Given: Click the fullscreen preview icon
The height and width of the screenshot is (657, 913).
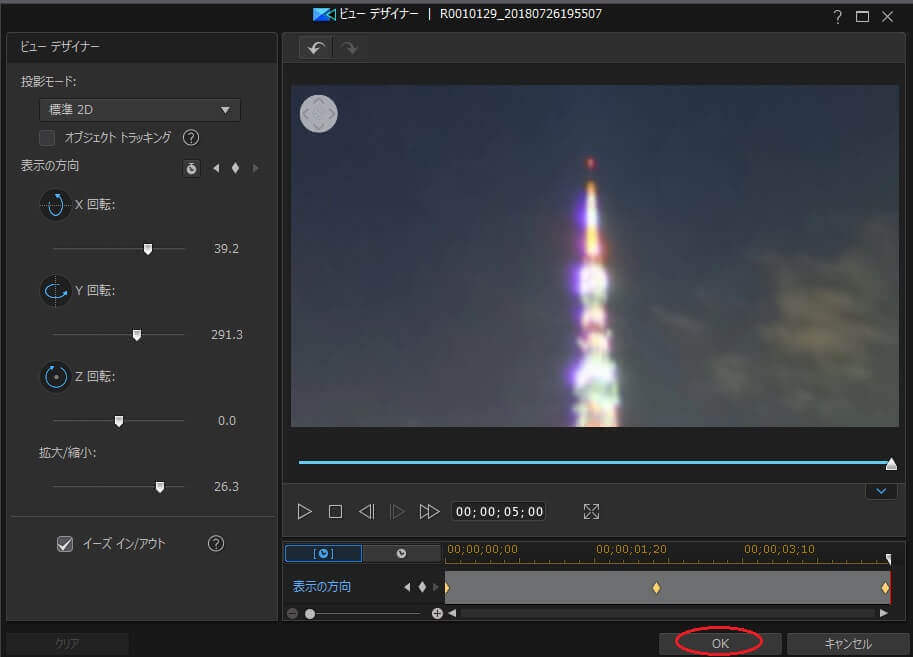Looking at the screenshot, I should coord(591,511).
